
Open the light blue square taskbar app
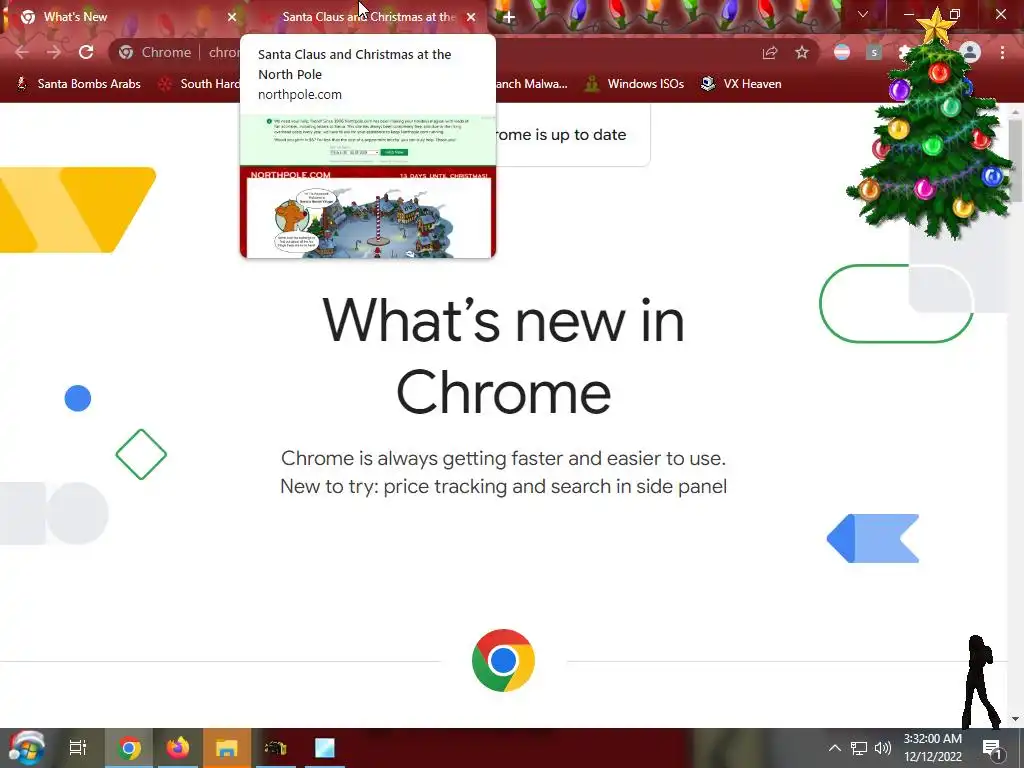(325, 748)
